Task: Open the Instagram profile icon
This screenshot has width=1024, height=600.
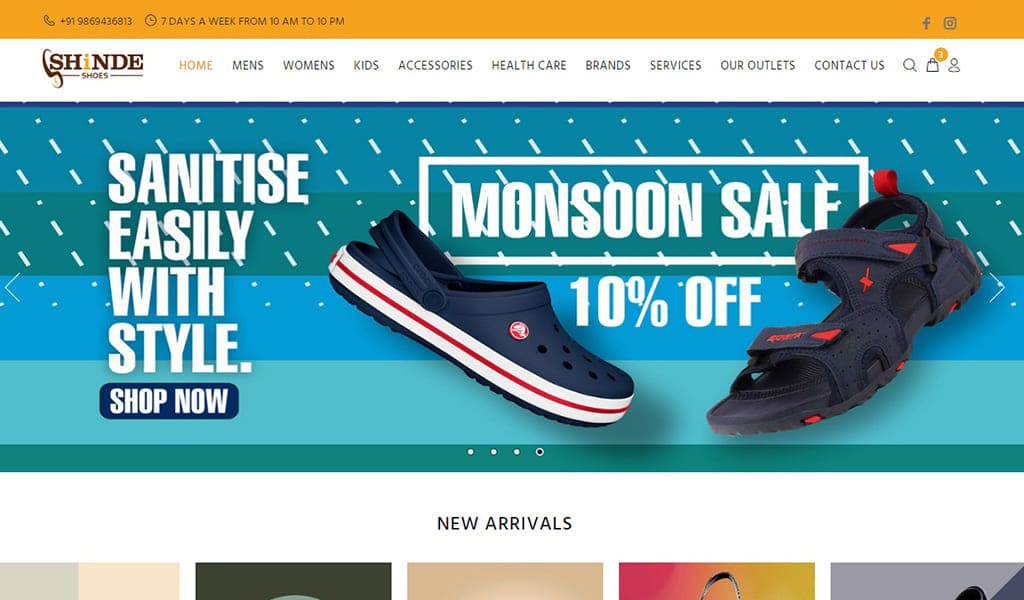Action: (950, 24)
